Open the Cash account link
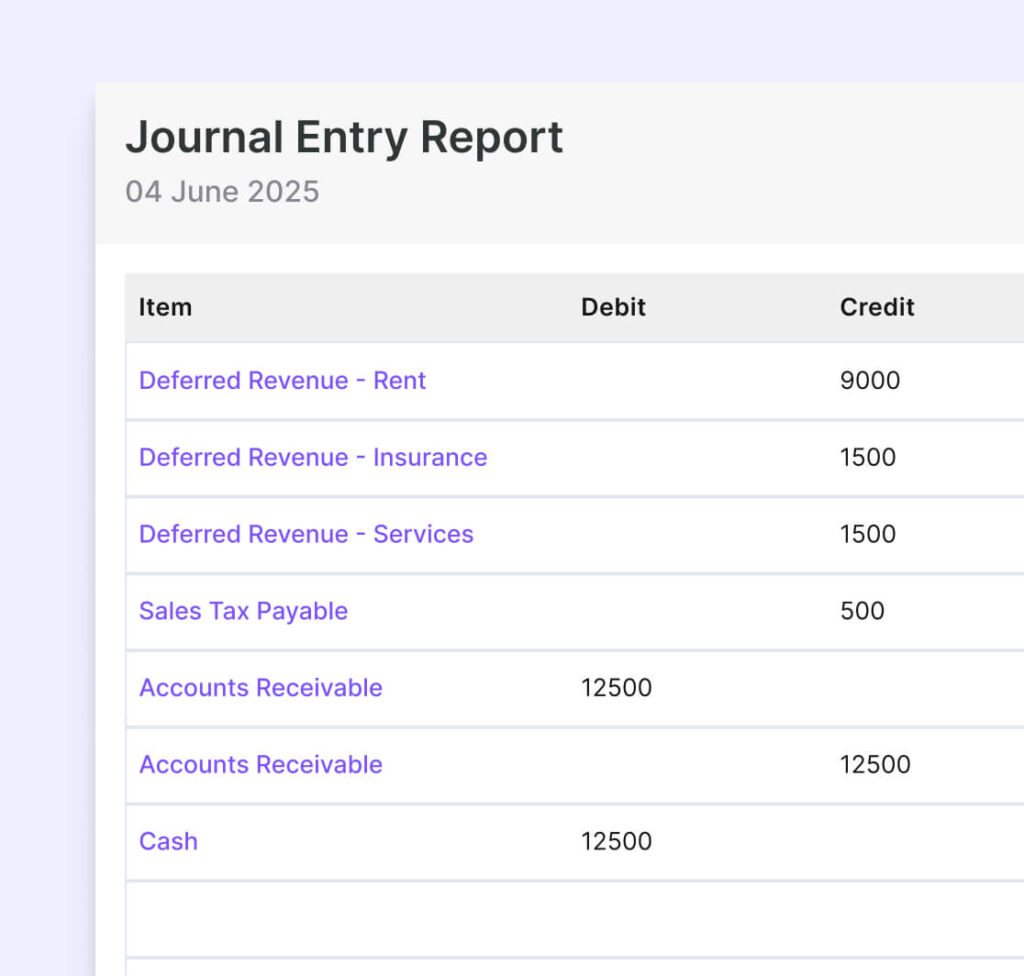 click(x=168, y=842)
